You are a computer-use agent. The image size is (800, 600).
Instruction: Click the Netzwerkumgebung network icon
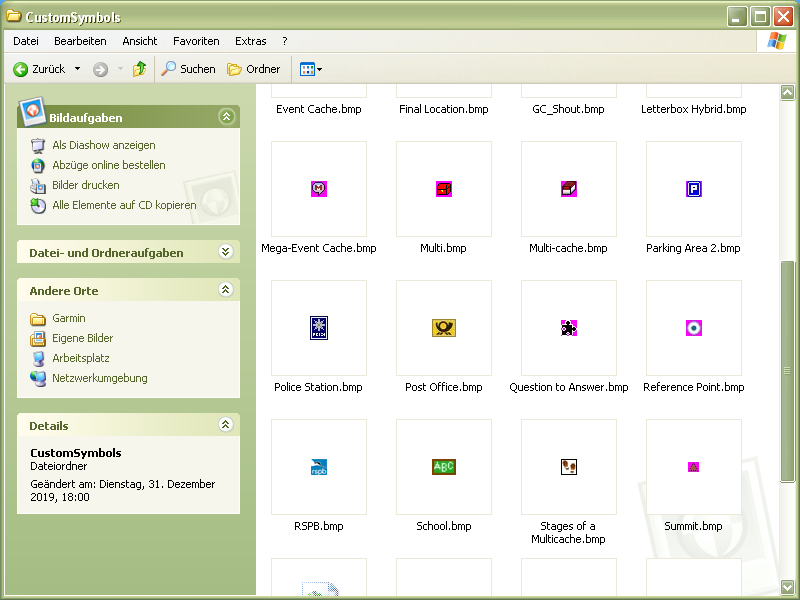[x=38, y=378]
